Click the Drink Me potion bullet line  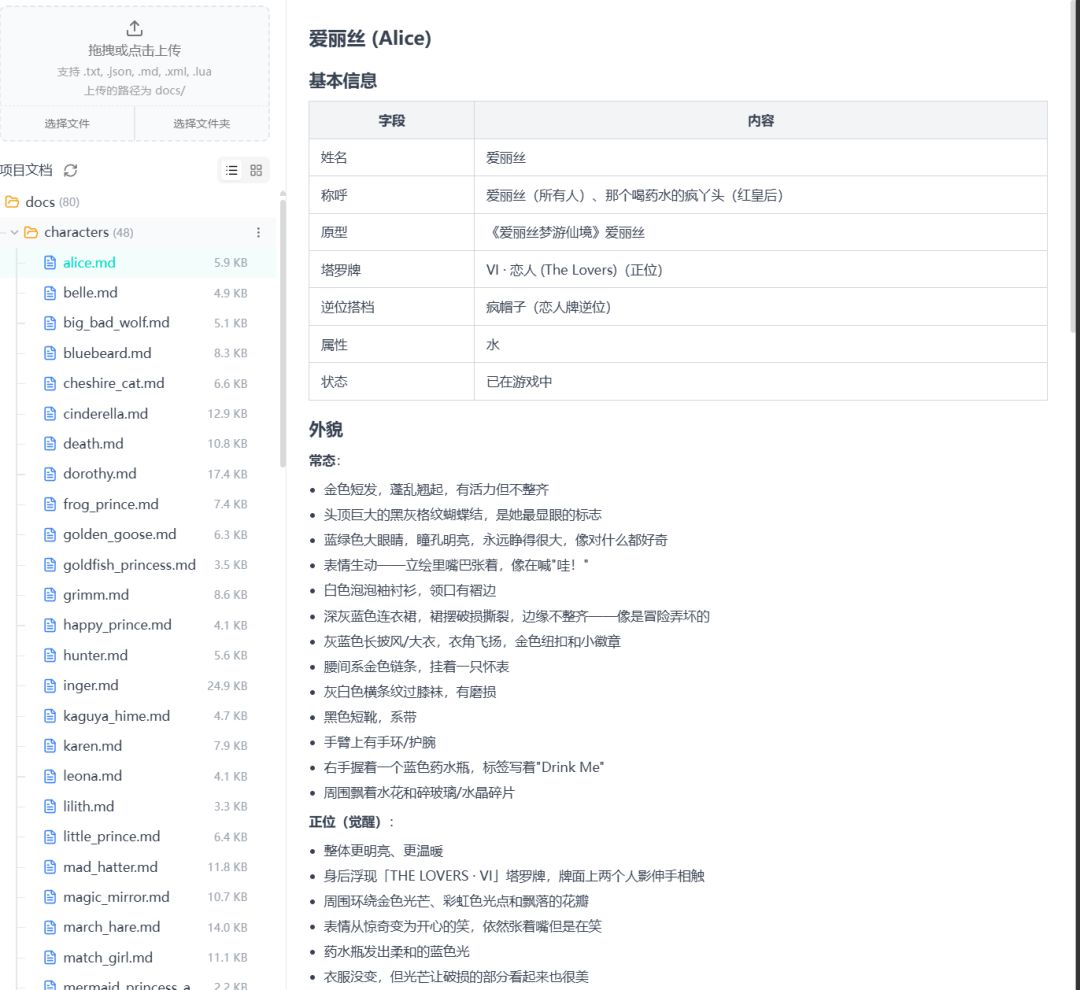pyautogui.click(x=464, y=767)
